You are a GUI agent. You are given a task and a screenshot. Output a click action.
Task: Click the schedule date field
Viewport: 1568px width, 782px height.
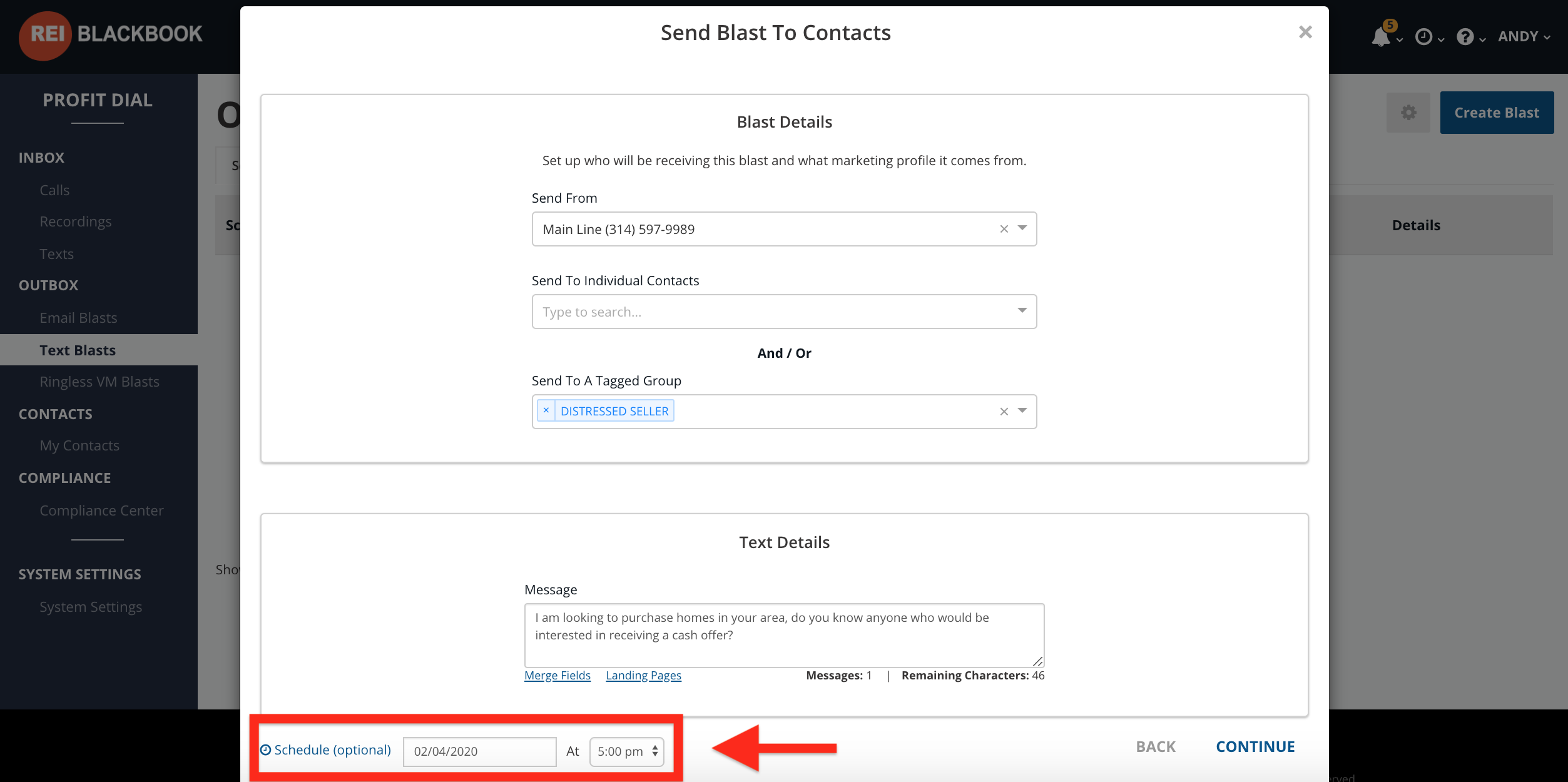(479, 751)
